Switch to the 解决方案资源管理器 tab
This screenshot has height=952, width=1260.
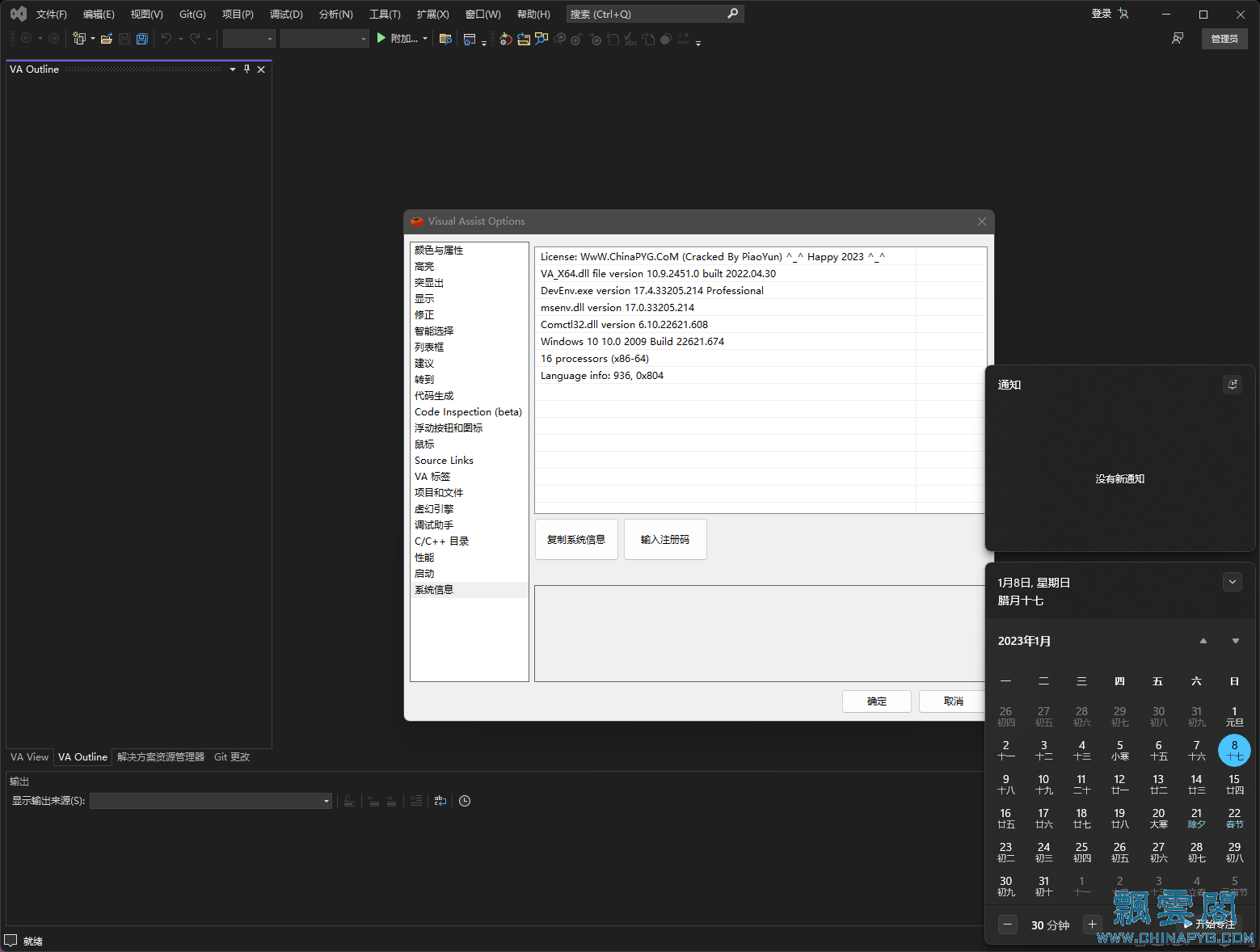click(x=161, y=757)
